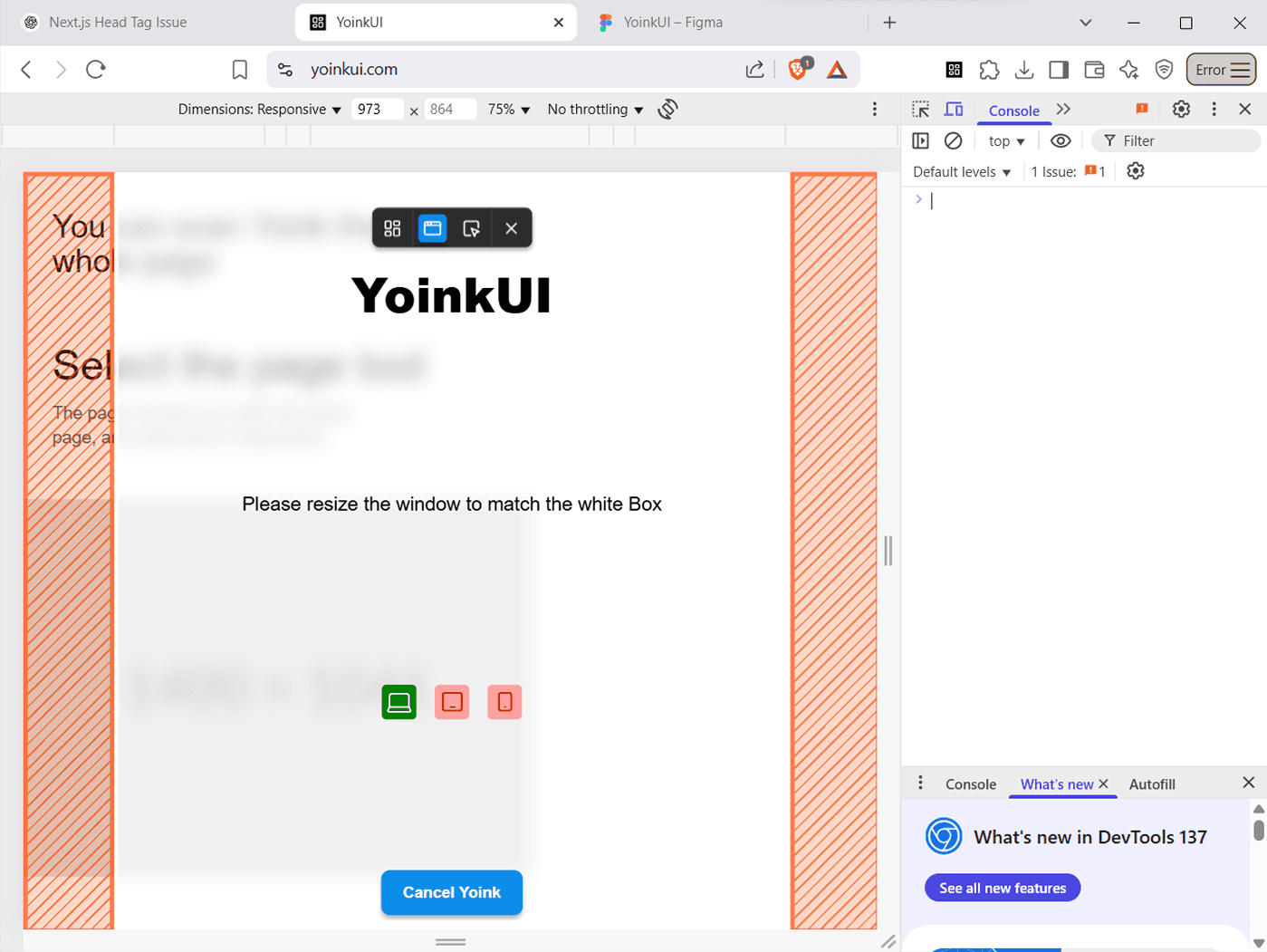Share this page icon
This screenshot has width=1267, height=952.
pyautogui.click(x=755, y=70)
